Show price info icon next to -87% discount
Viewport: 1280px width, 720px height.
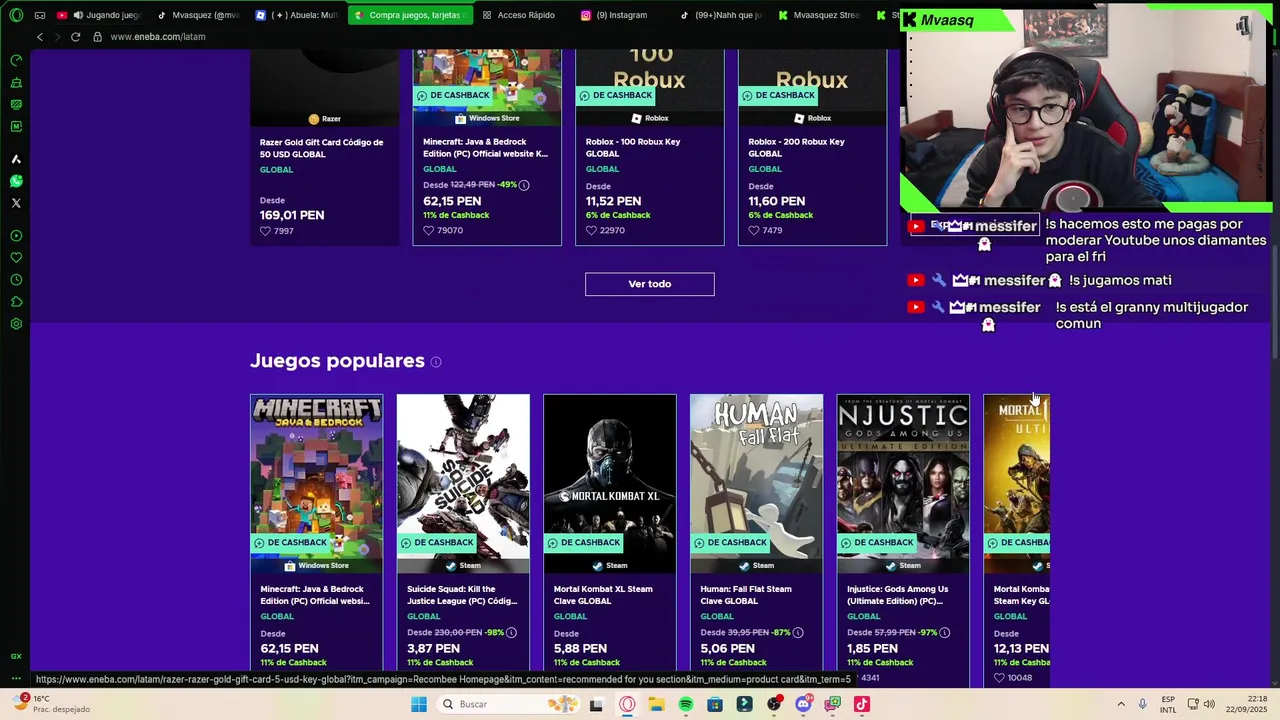[798, 633]
